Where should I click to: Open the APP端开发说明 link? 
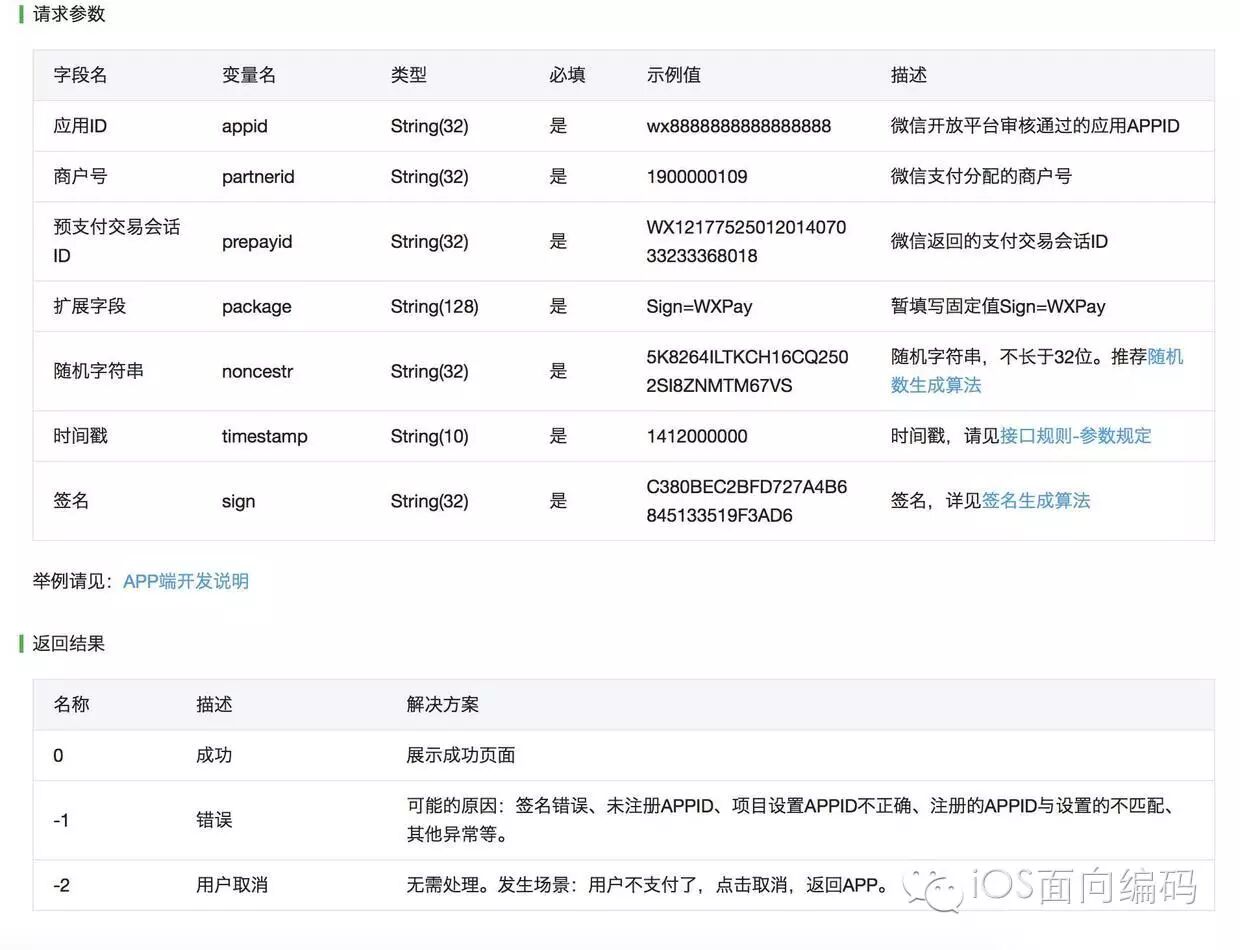pyautogui.click(x=186, y=581)
